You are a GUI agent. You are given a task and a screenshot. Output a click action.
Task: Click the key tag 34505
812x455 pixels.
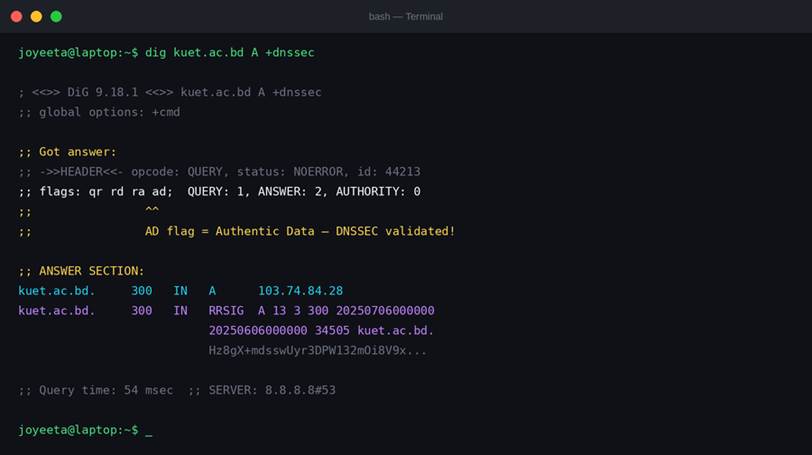tap(332, 331)
